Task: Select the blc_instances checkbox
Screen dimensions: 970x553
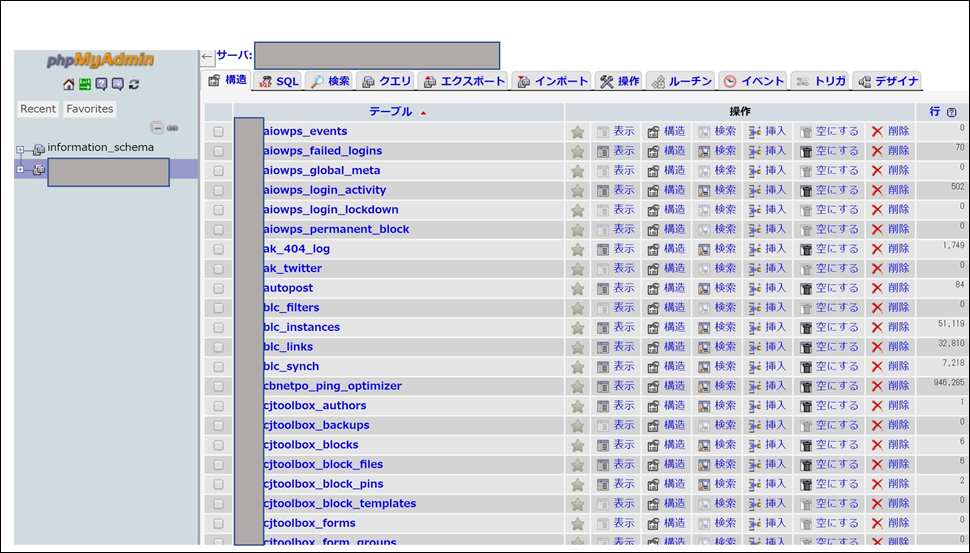Action: 218,328
